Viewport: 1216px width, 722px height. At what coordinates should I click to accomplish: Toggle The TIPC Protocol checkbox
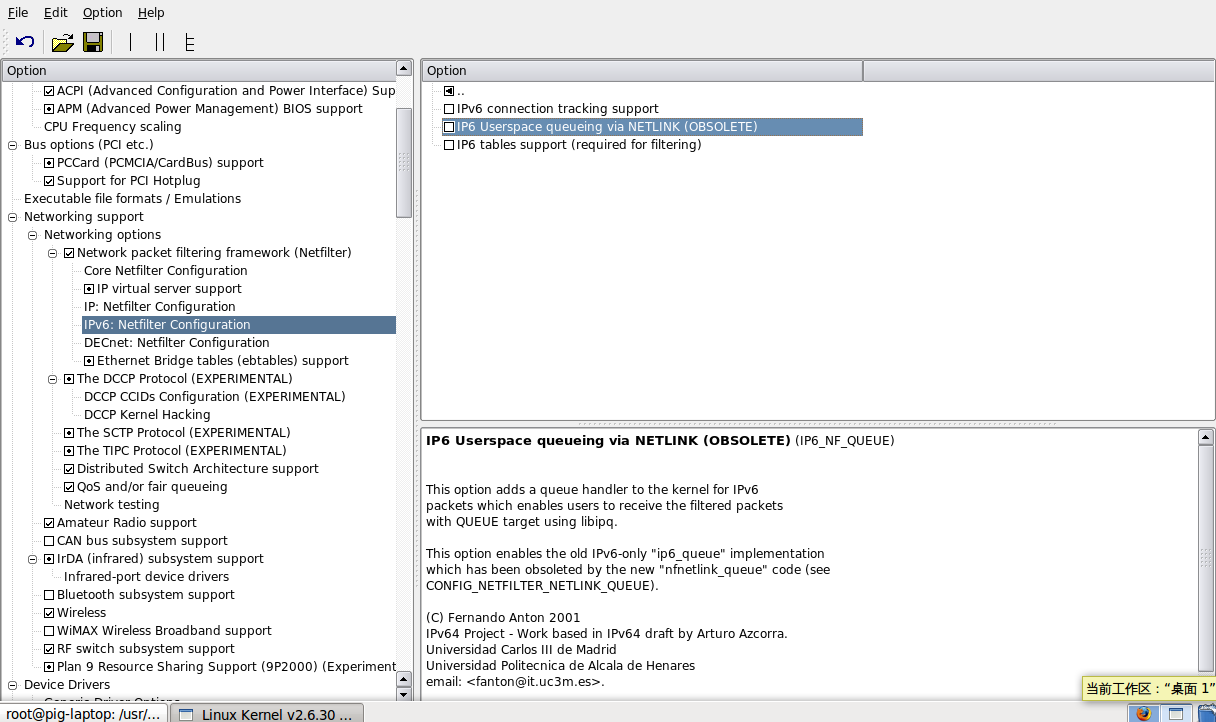click(x=69, y=451)
